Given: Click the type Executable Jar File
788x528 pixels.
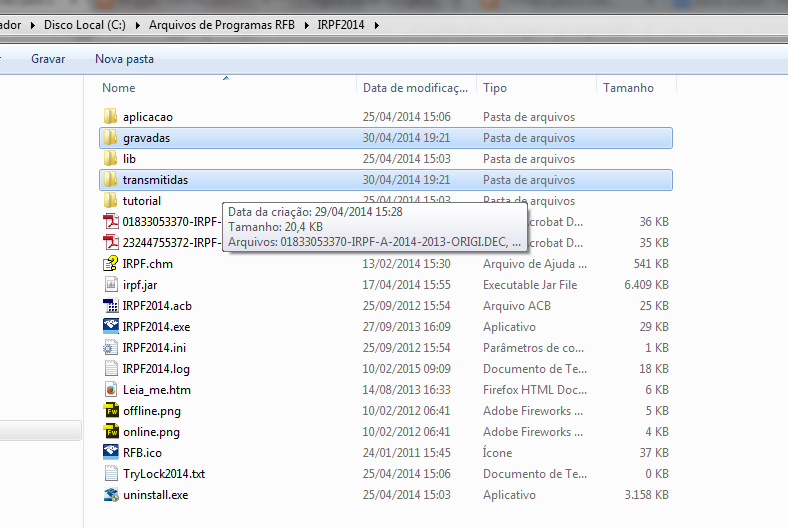Looking at the screenshot, I should 530,285.
